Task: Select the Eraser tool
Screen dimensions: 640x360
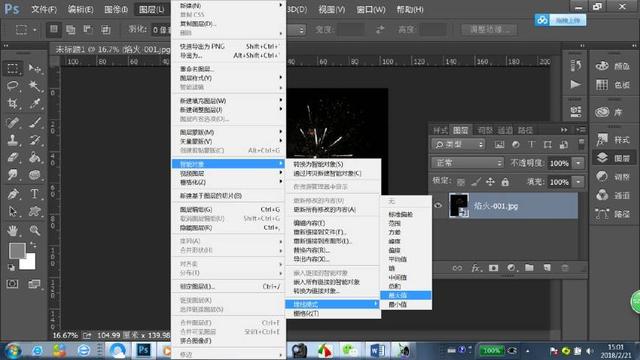Action: [x=13, y=158]
